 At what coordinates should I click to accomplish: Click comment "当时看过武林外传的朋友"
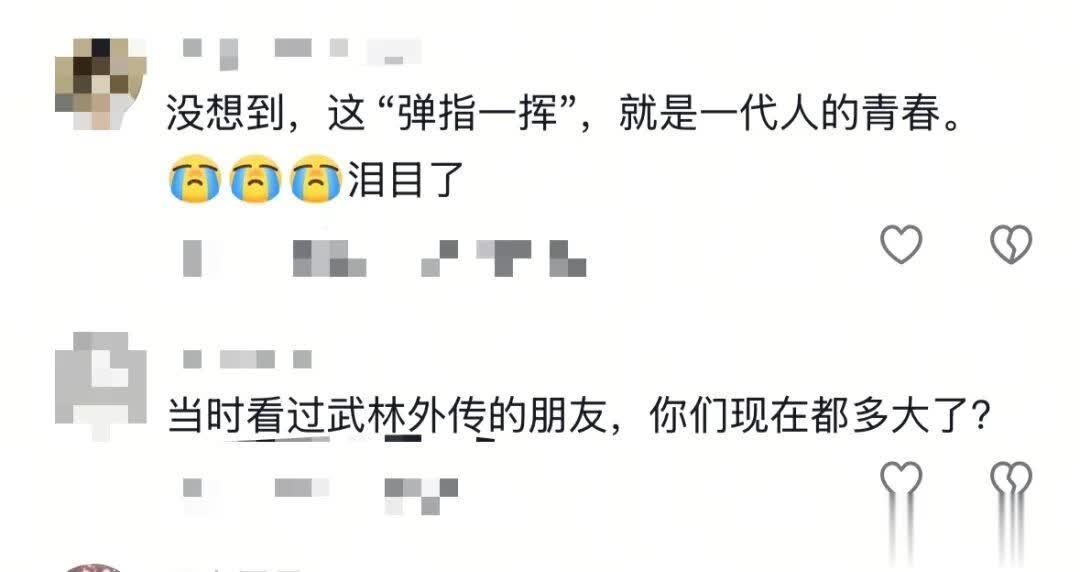(x=386, y=416)
